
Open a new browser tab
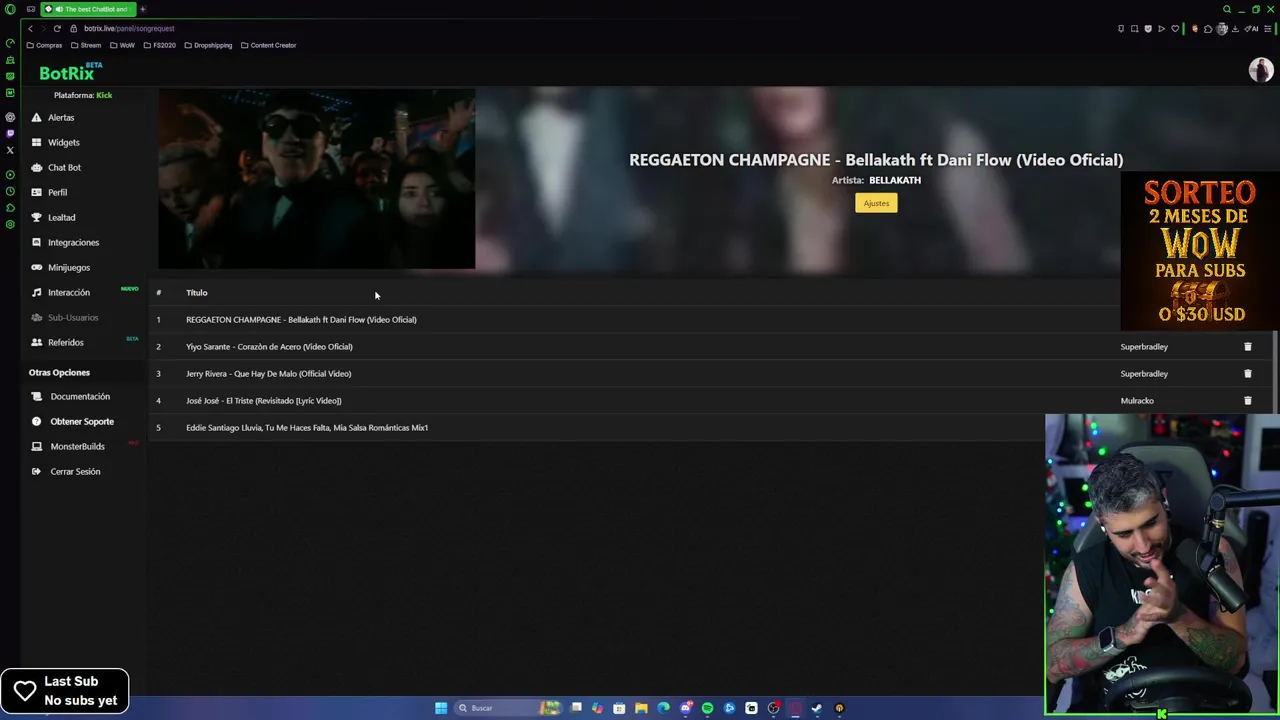click(x=142, y=9)
